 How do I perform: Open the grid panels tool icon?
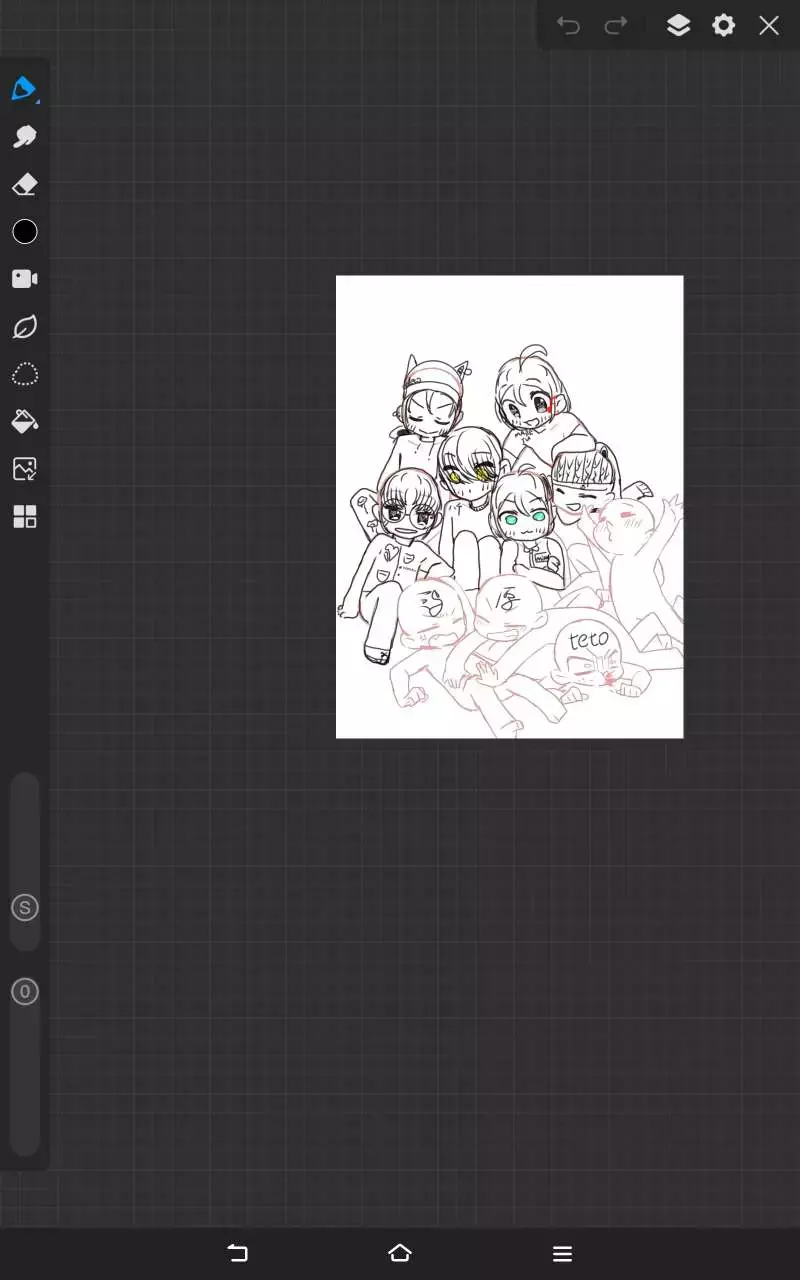pyautogui.click(x=24, y=516)
